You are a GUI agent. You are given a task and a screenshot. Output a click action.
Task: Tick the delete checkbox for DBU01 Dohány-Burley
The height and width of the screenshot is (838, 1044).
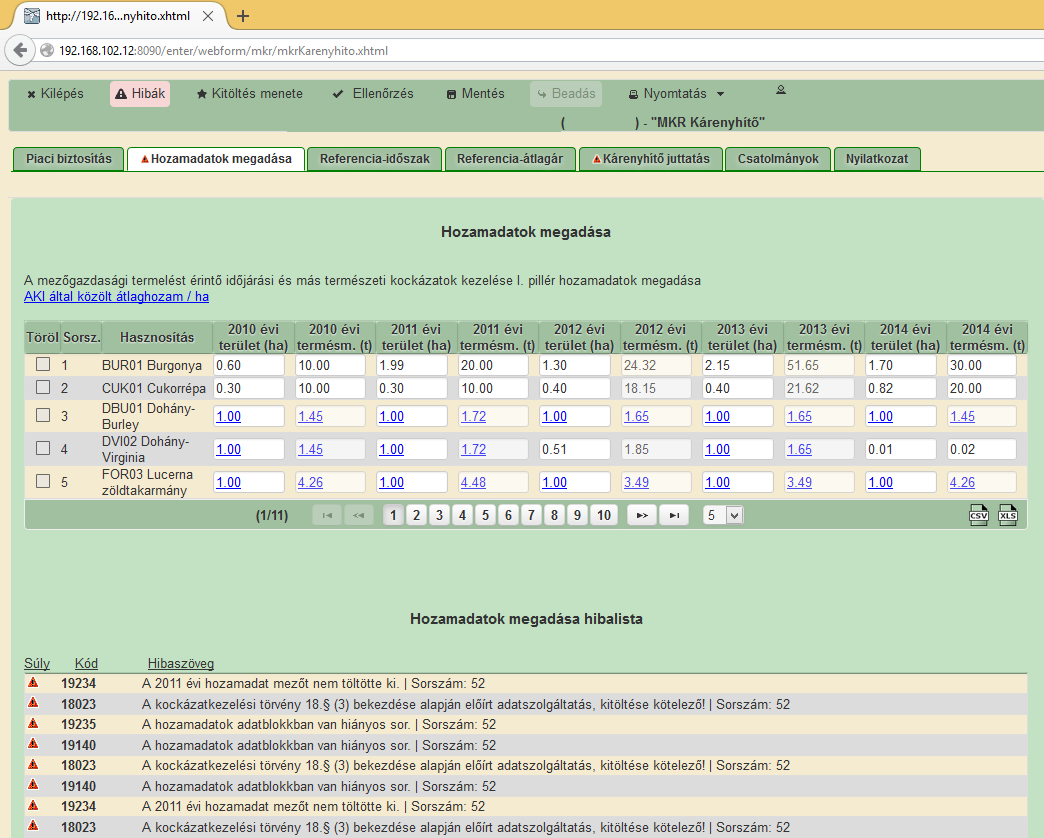tap(43, 415)
